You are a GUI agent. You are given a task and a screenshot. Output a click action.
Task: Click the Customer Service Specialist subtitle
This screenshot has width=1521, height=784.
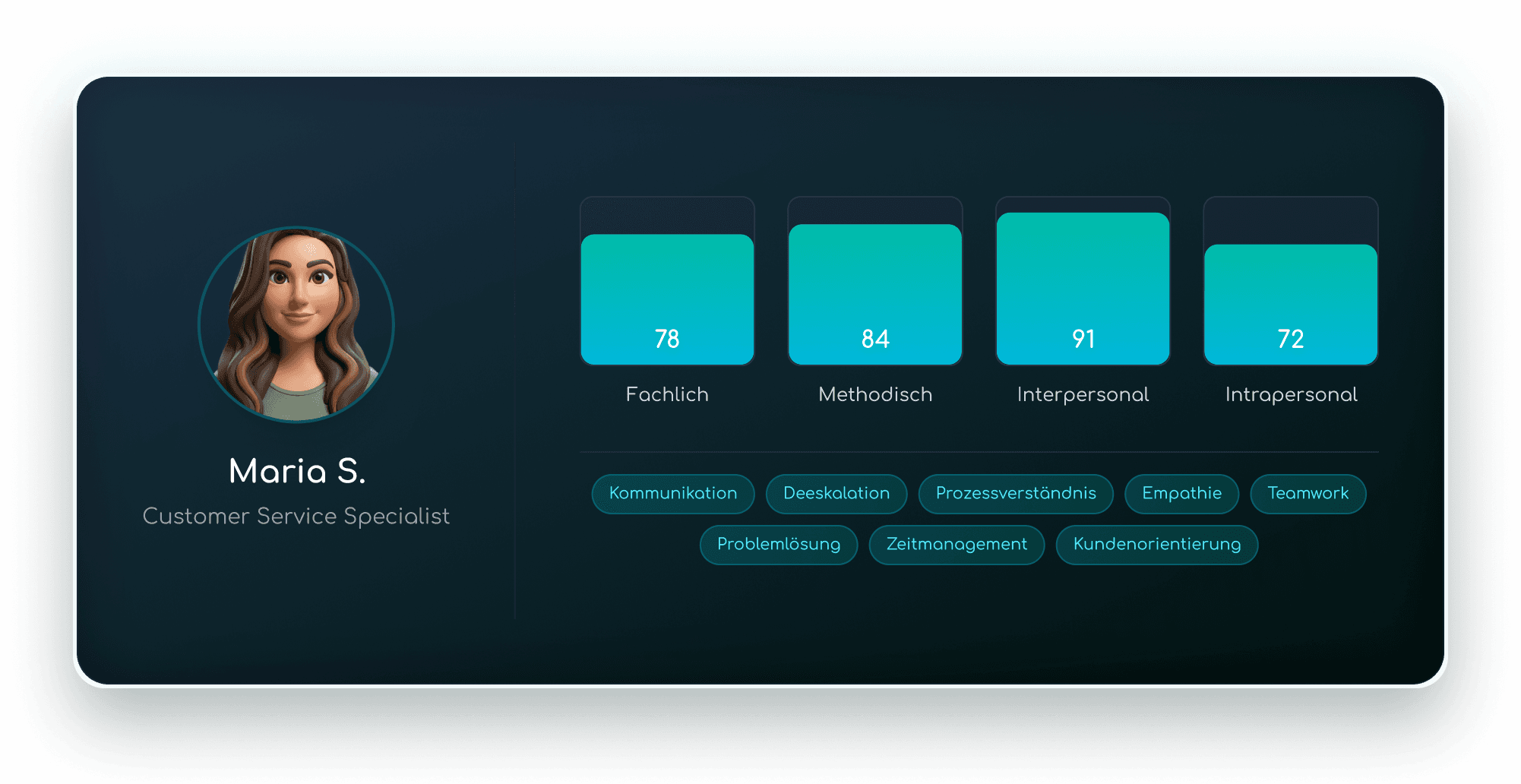click(x=297, y=517)
